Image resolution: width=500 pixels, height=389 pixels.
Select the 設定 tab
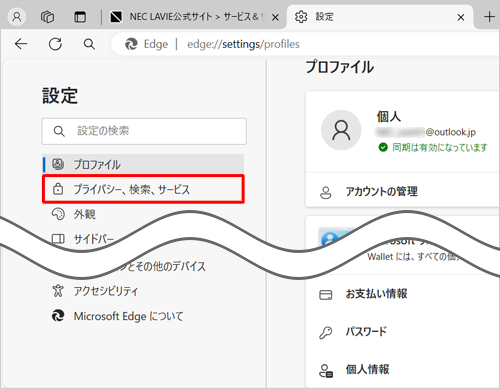379,17
